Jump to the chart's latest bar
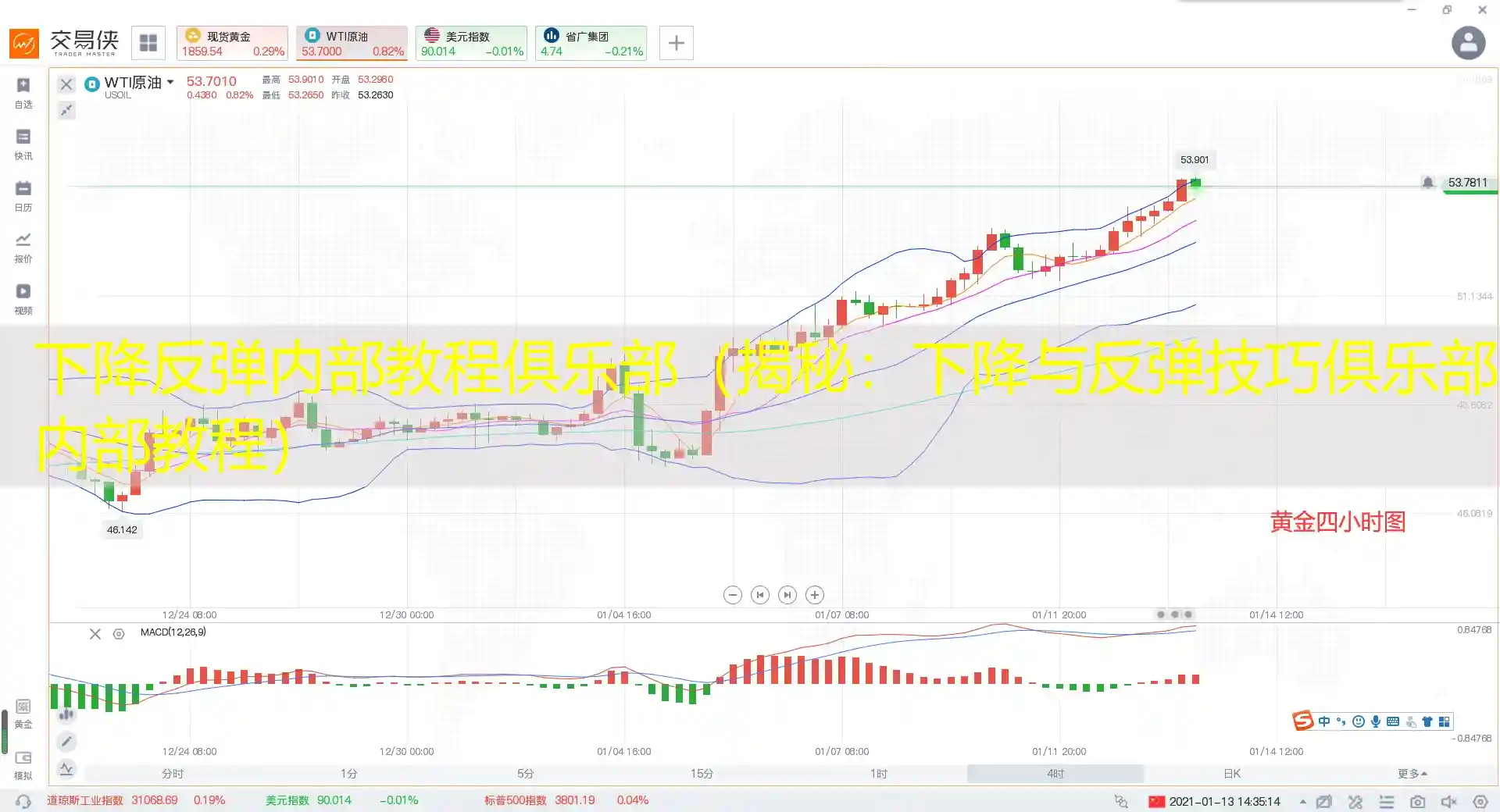This screenshot has height=812, width=1500. (x=787, y=595)
